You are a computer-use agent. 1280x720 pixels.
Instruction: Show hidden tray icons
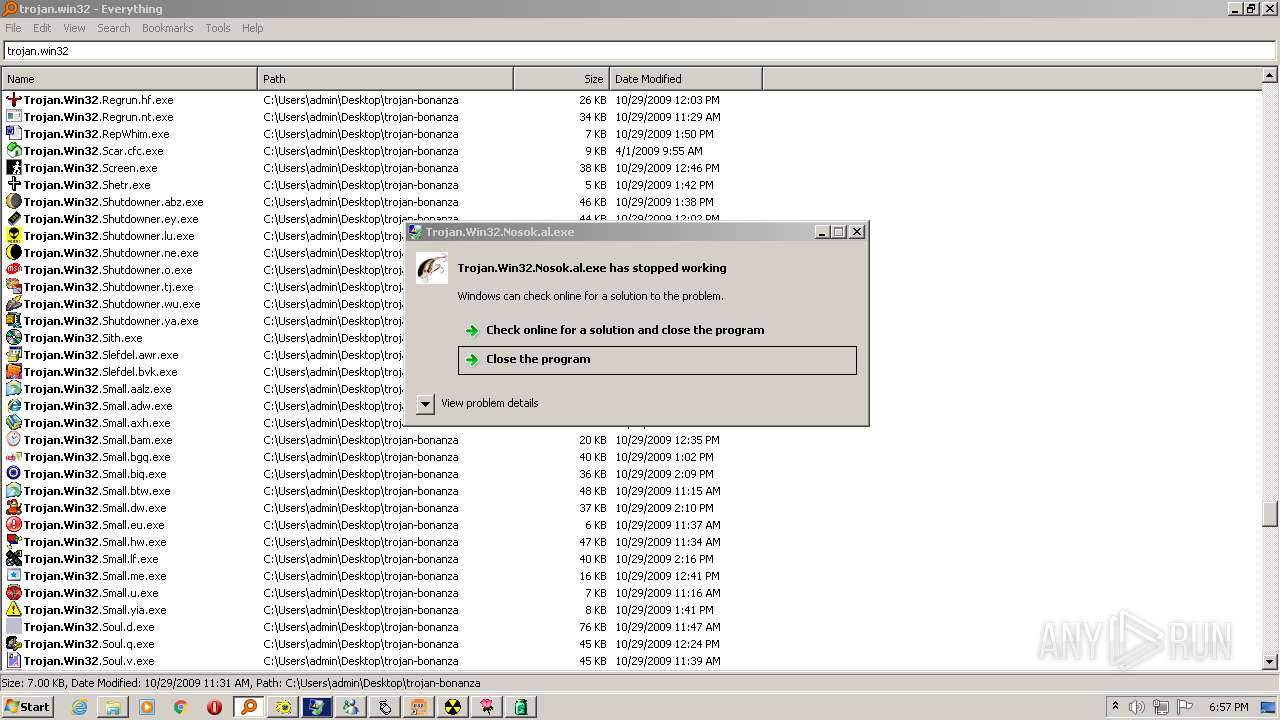1116,707
